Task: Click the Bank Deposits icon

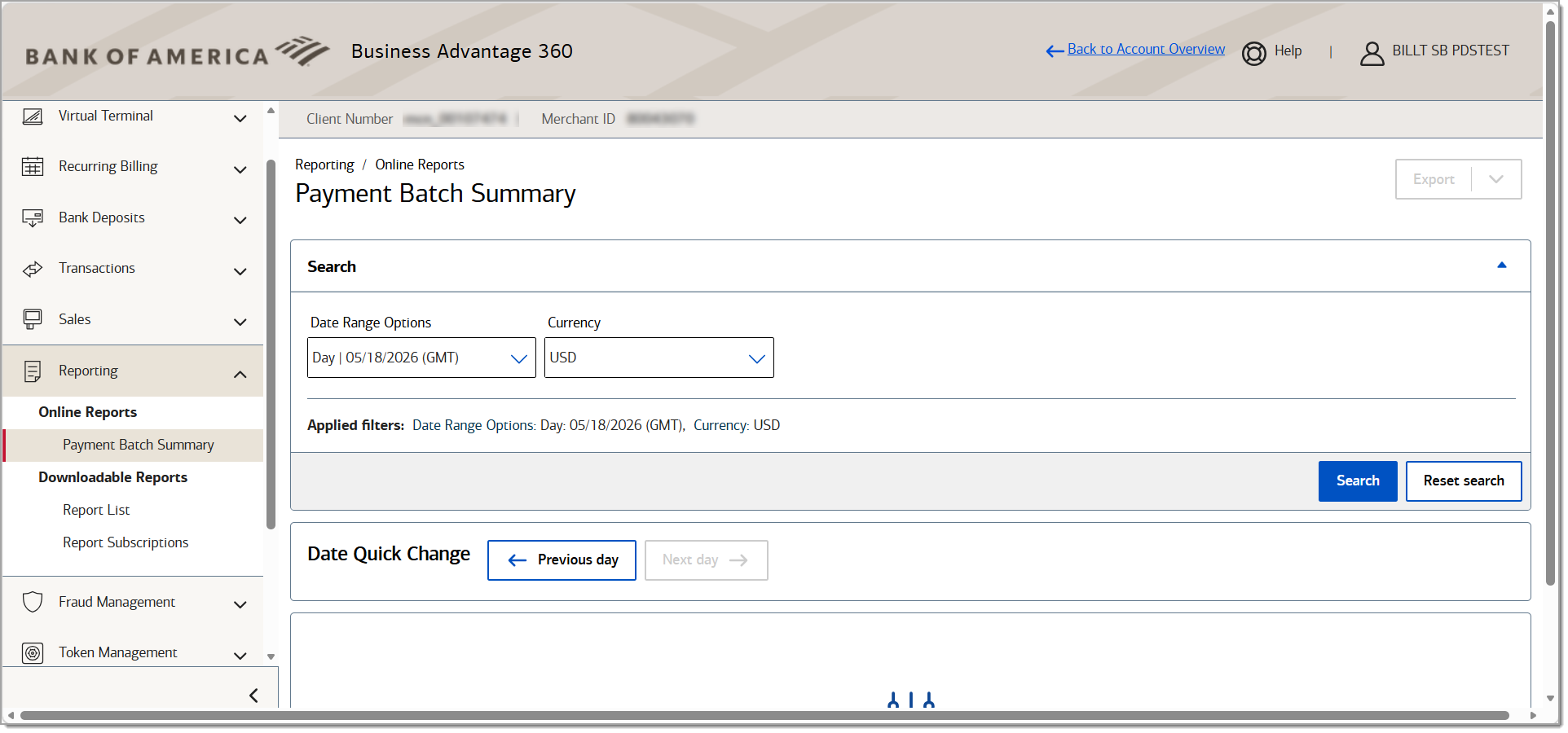Action: point(33,218)
